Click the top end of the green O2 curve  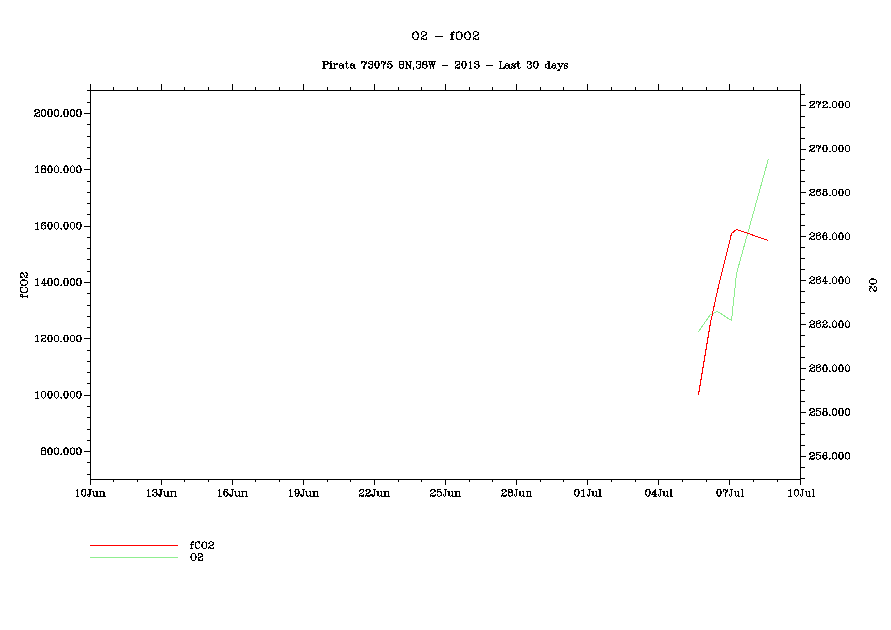point(767,160)
